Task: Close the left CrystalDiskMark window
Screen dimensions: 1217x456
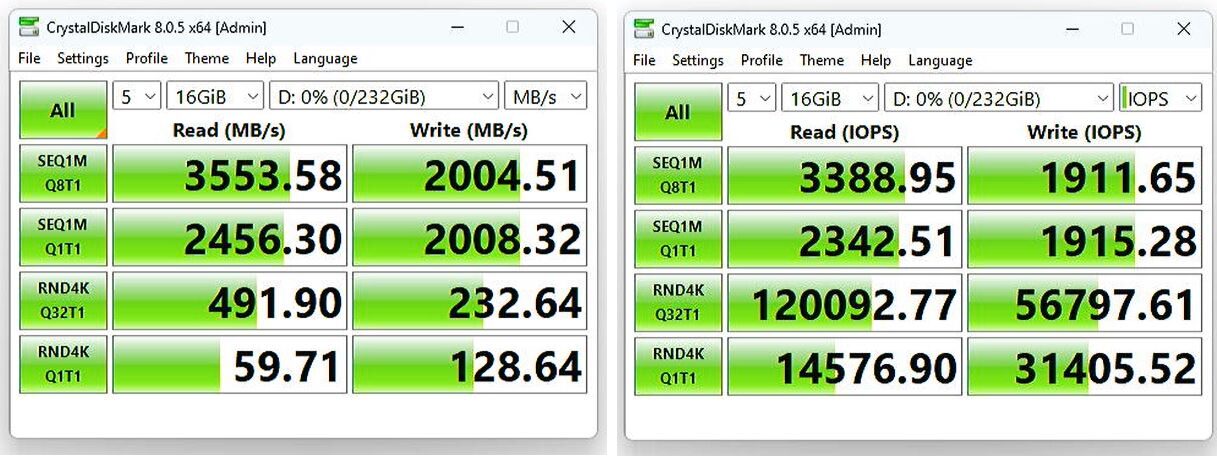Action: [568, 28]
